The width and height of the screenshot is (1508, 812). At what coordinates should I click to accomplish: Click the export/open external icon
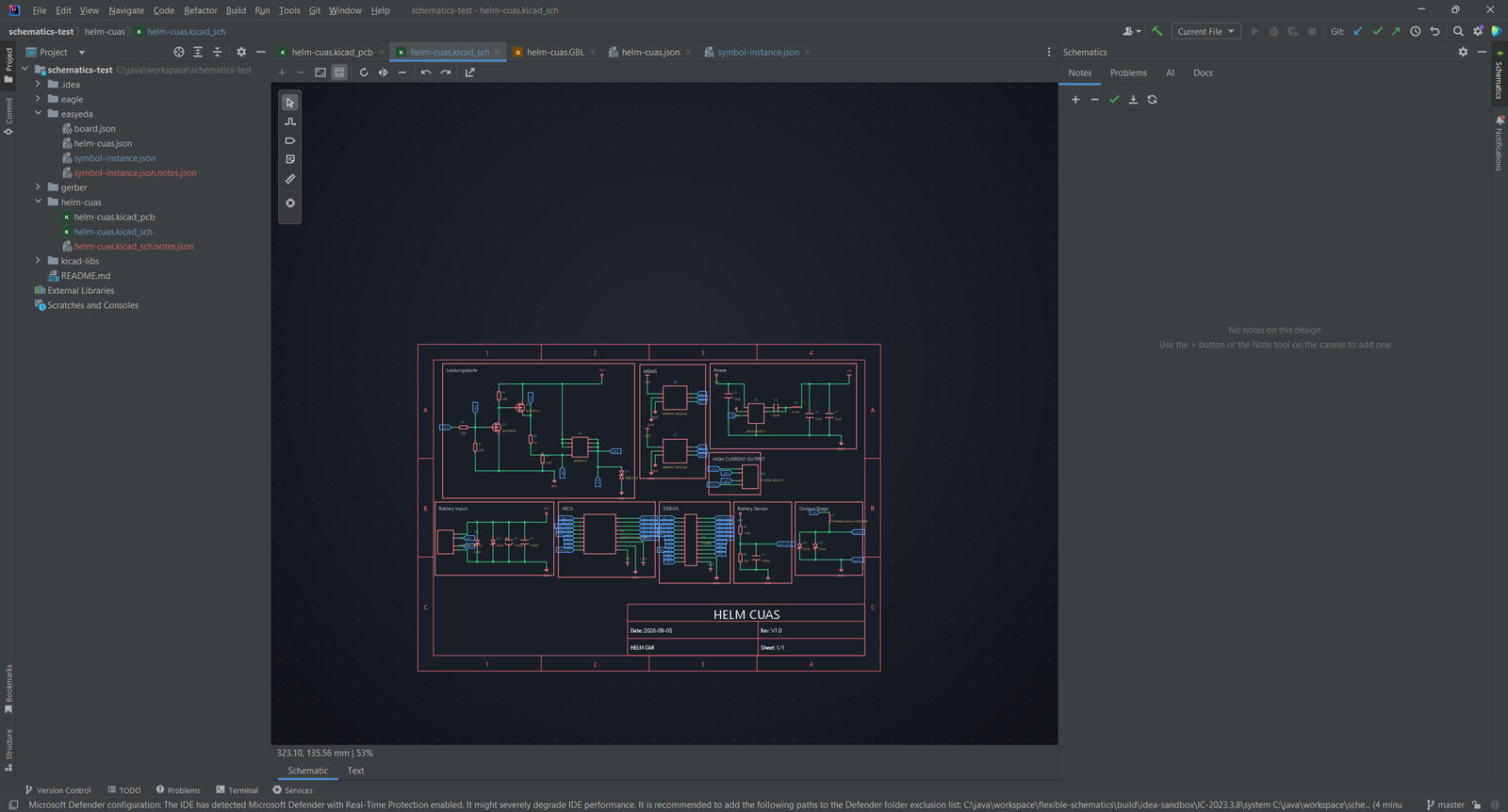click(469, 73)
